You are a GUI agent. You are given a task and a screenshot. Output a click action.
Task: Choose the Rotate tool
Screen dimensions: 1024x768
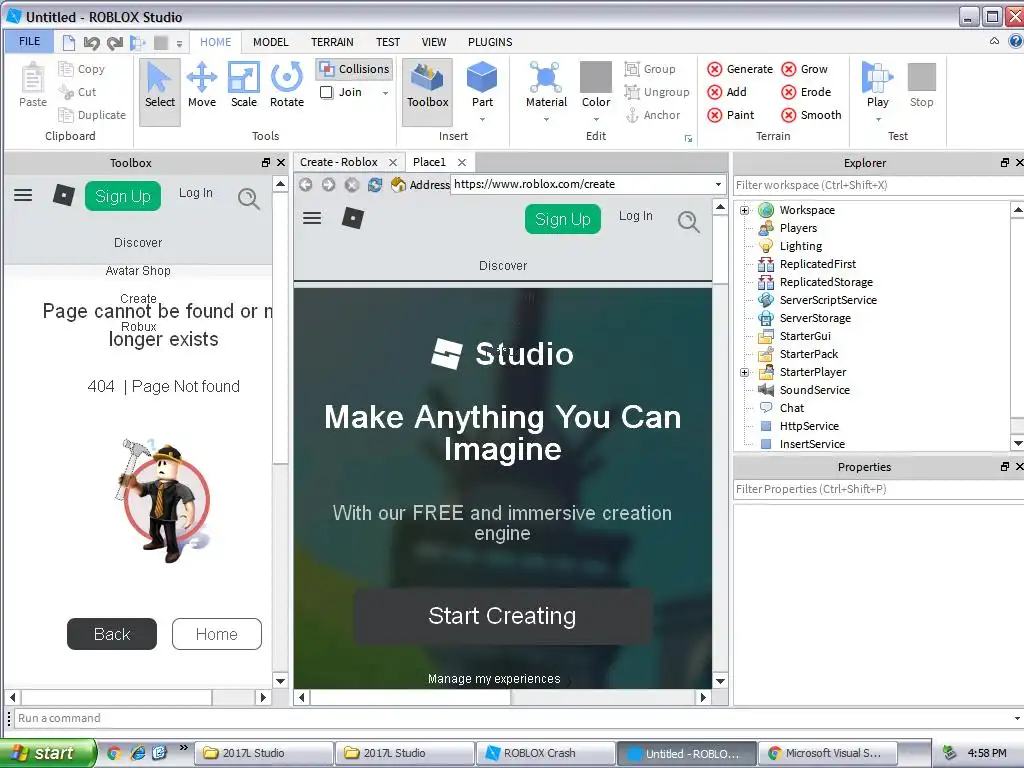point(287,86)
